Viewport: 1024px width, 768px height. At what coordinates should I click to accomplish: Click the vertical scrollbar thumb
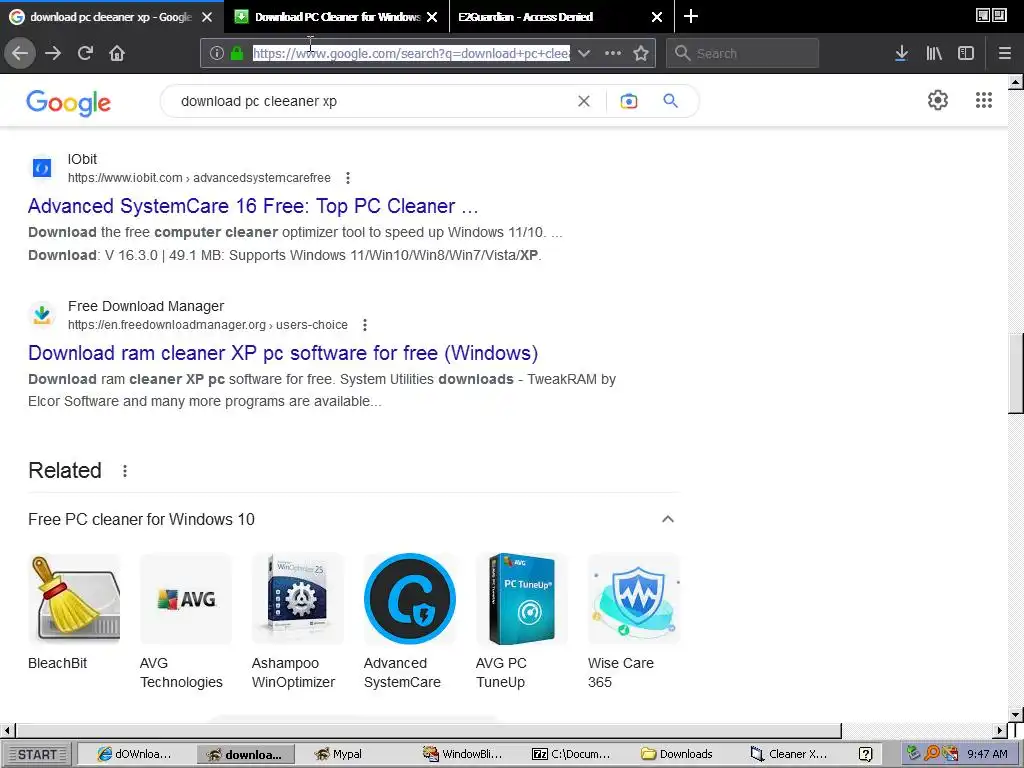(x=1016, y=372)
